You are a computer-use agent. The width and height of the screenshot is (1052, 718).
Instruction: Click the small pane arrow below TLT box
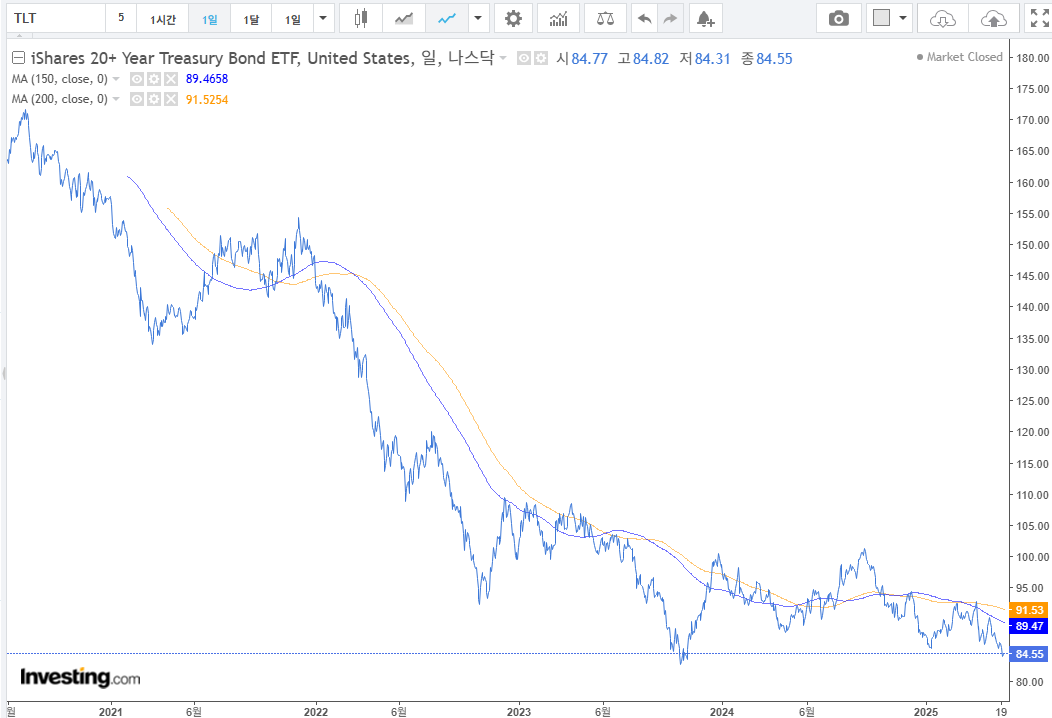coord(19,36)
